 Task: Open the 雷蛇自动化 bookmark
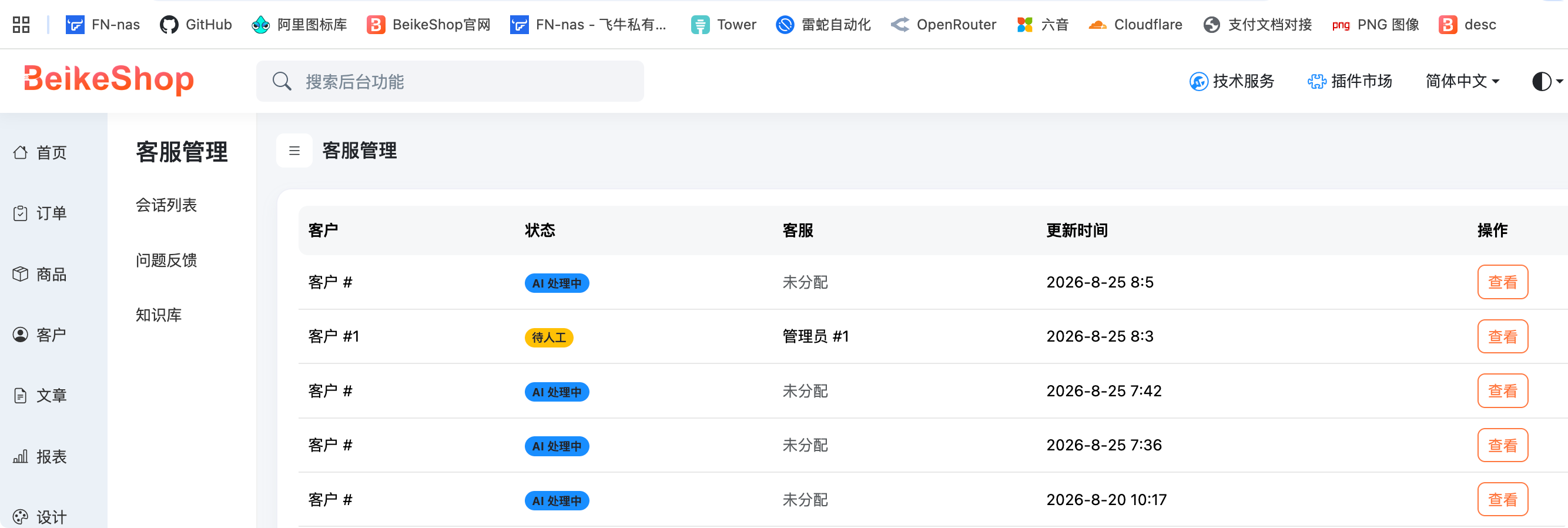point(823,24)
